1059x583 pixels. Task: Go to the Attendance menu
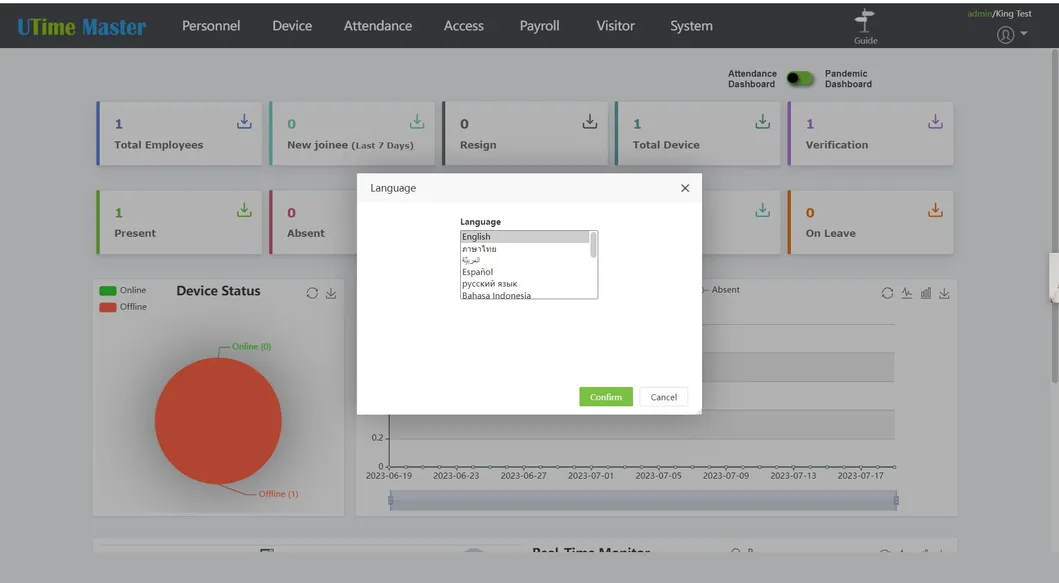click(x=377, y=26)
